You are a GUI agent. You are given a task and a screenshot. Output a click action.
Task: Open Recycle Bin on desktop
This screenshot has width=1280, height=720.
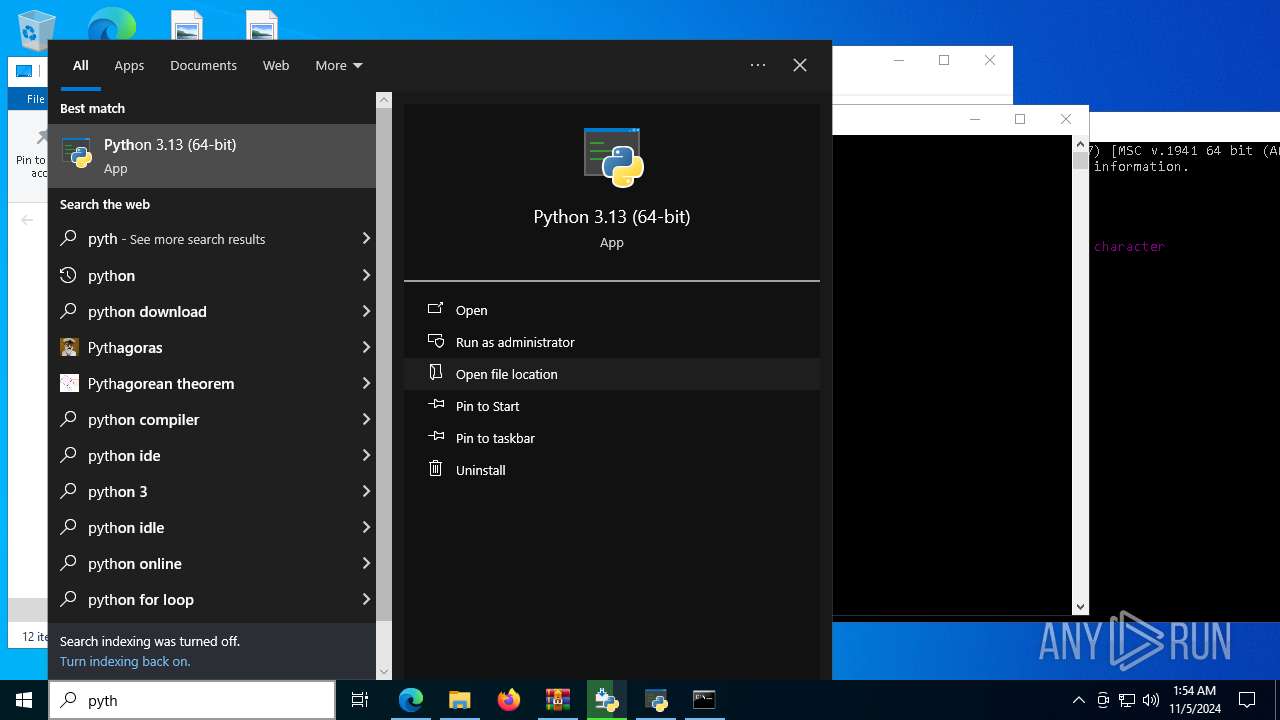point(36,30)
